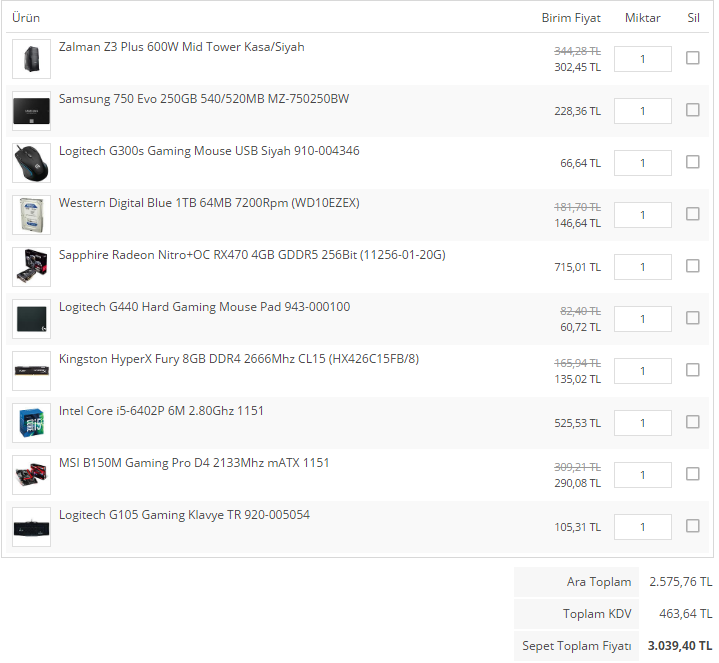Open the MSI B150M motherboard thumbnail

pyautogui.click(x=31, y=475)
